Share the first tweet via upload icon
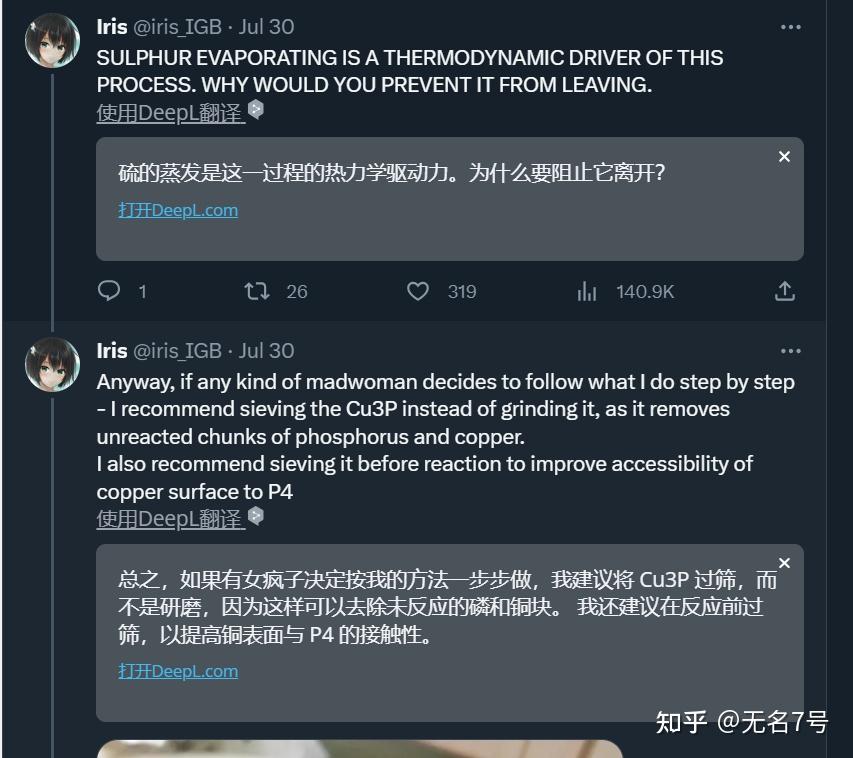 click(784, 291)
